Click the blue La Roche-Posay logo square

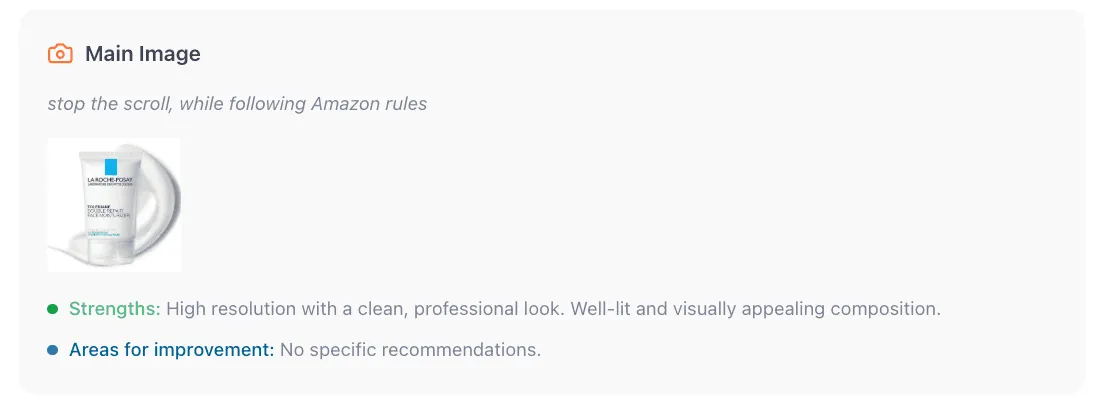click(108, 165)
